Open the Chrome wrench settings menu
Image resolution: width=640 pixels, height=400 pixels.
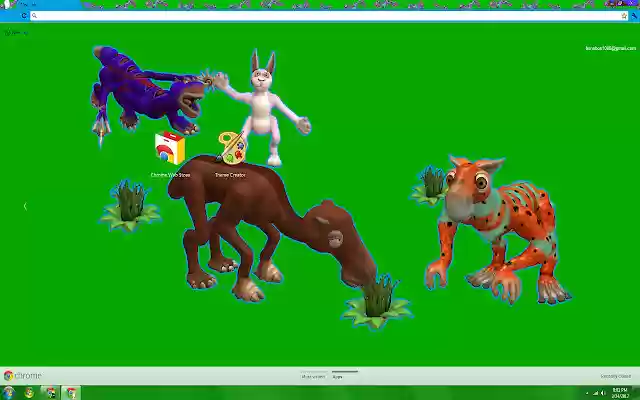(x=634, y=16)
